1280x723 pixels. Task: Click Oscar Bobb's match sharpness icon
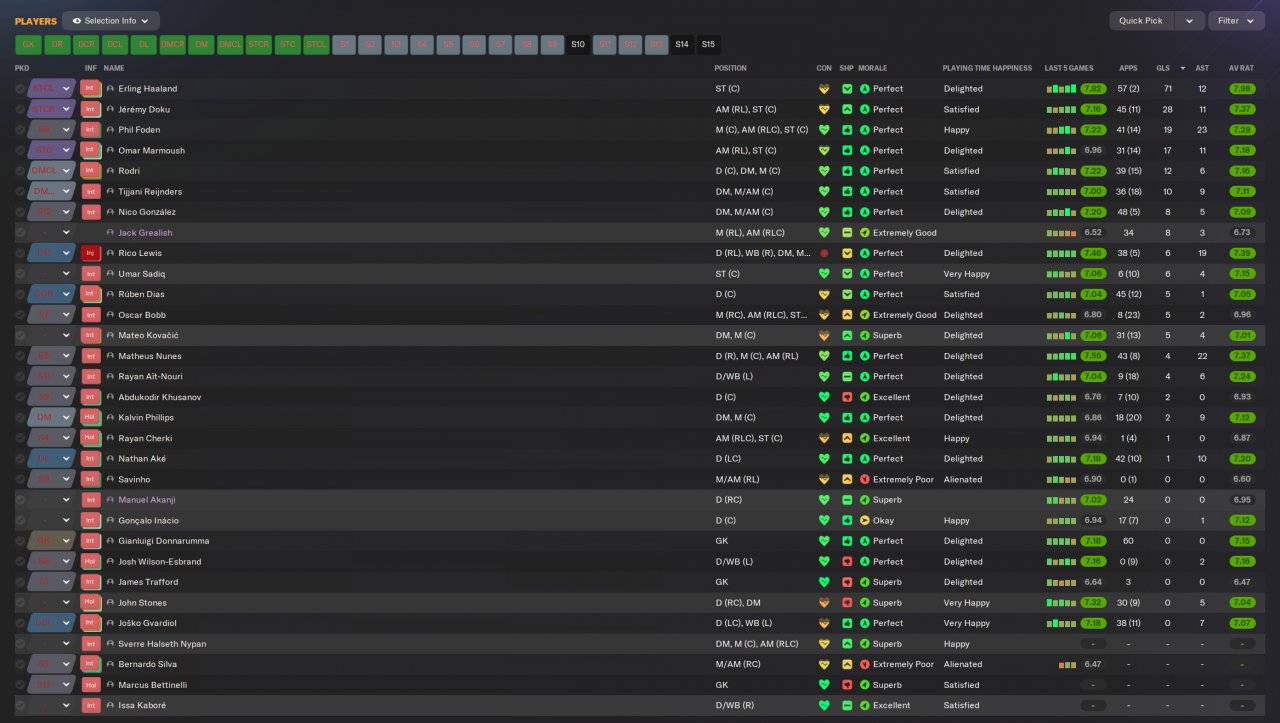(x=847, y=315)
